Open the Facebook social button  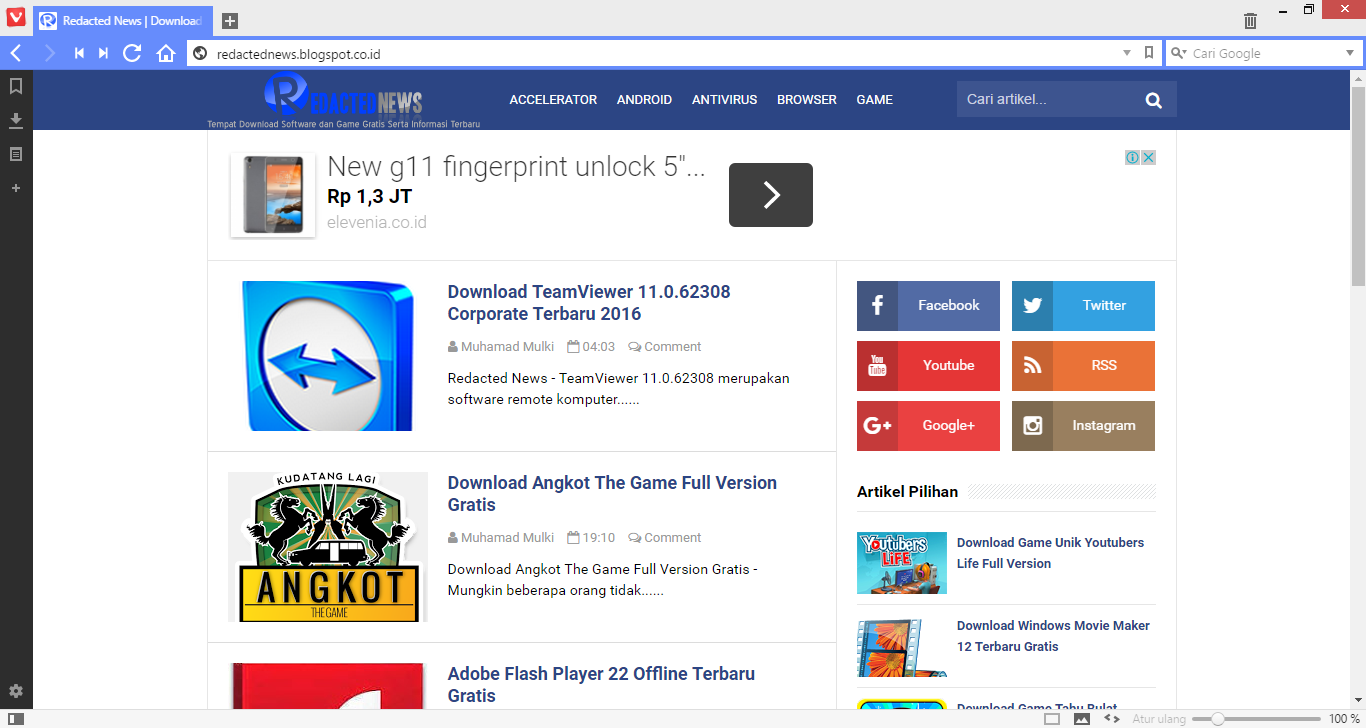pos(928,306)
